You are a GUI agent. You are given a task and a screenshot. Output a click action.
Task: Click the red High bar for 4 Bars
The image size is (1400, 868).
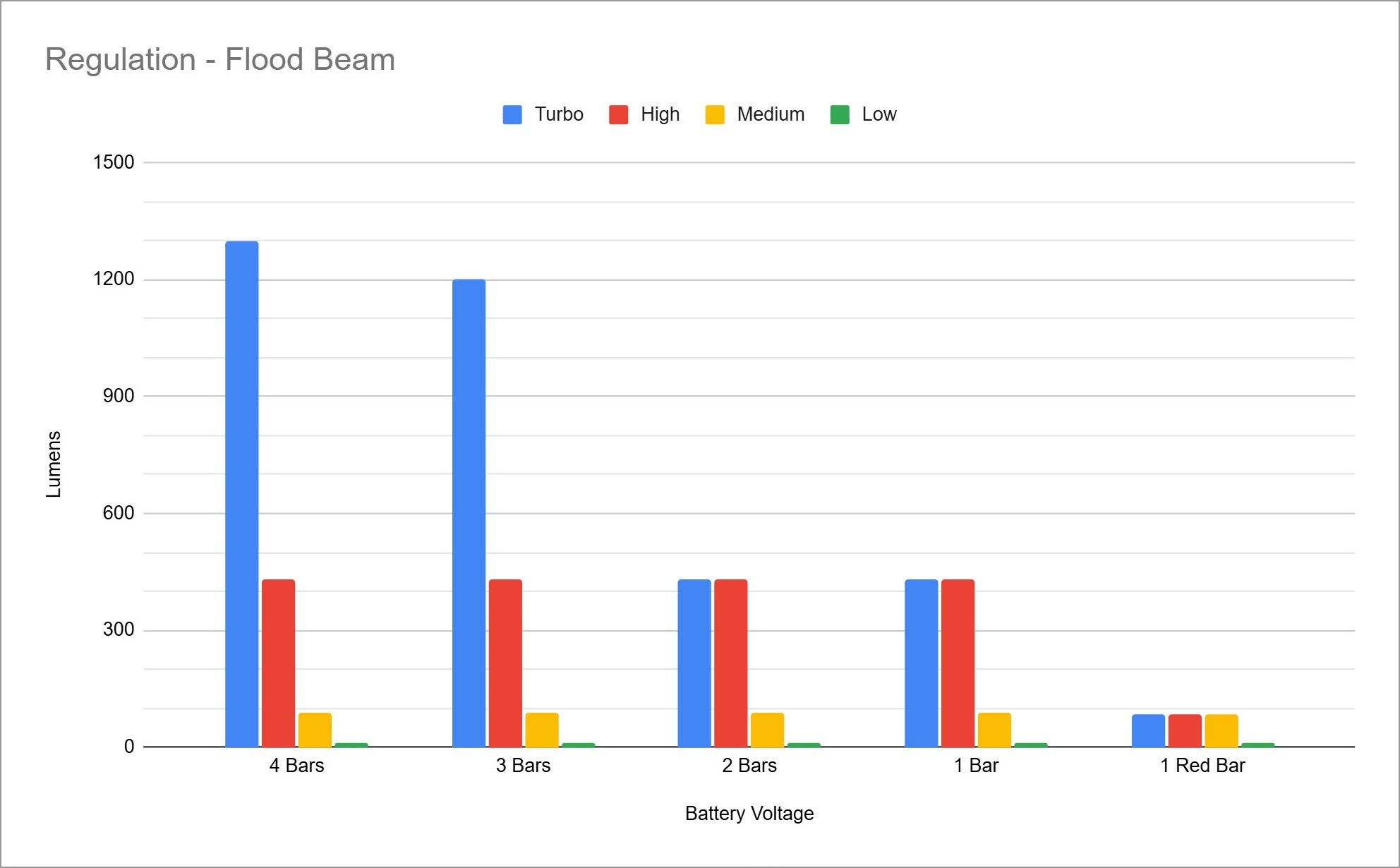click(279, 663)
